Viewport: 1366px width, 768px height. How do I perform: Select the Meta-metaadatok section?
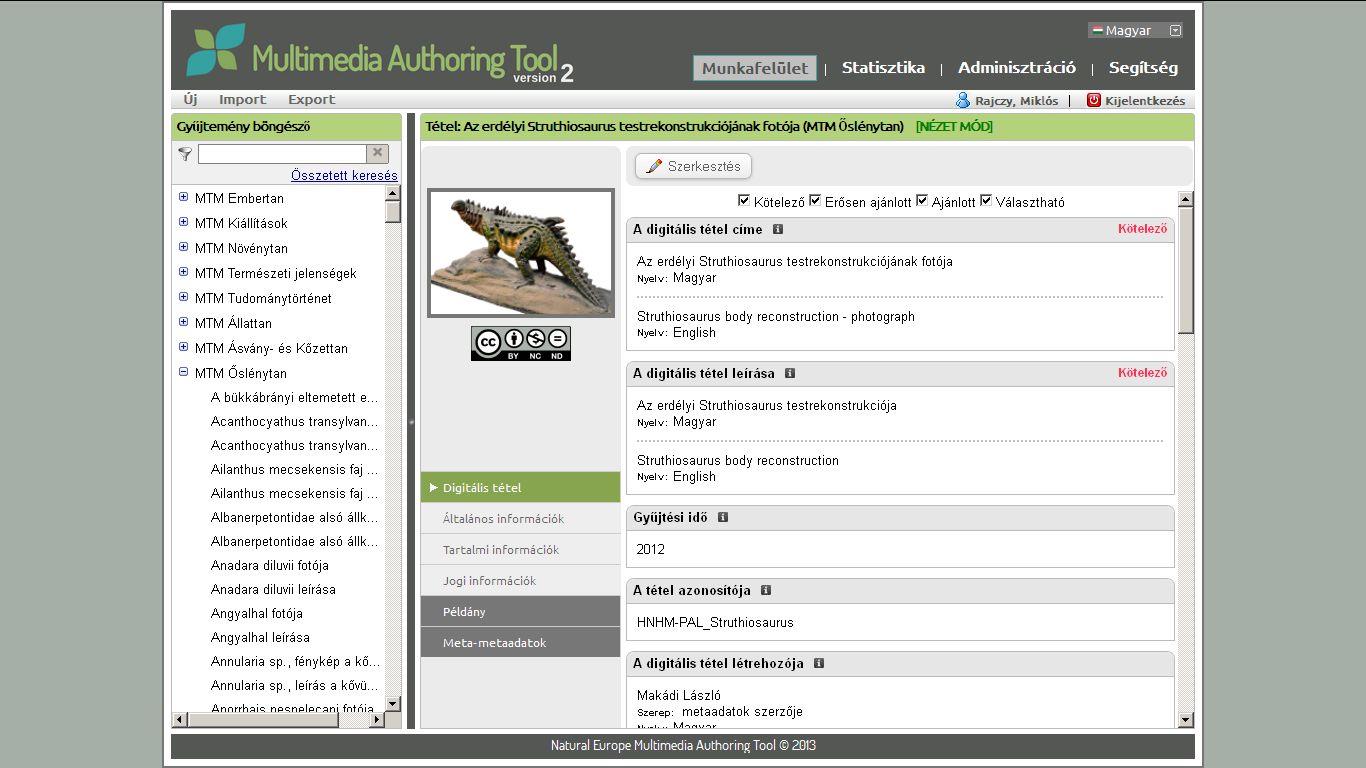coord(520,642)
